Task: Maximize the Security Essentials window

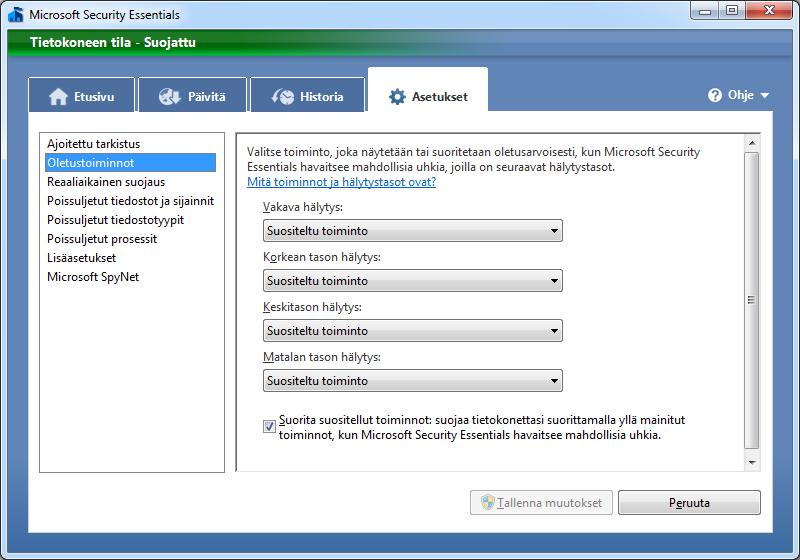Action: click(732, 11)
